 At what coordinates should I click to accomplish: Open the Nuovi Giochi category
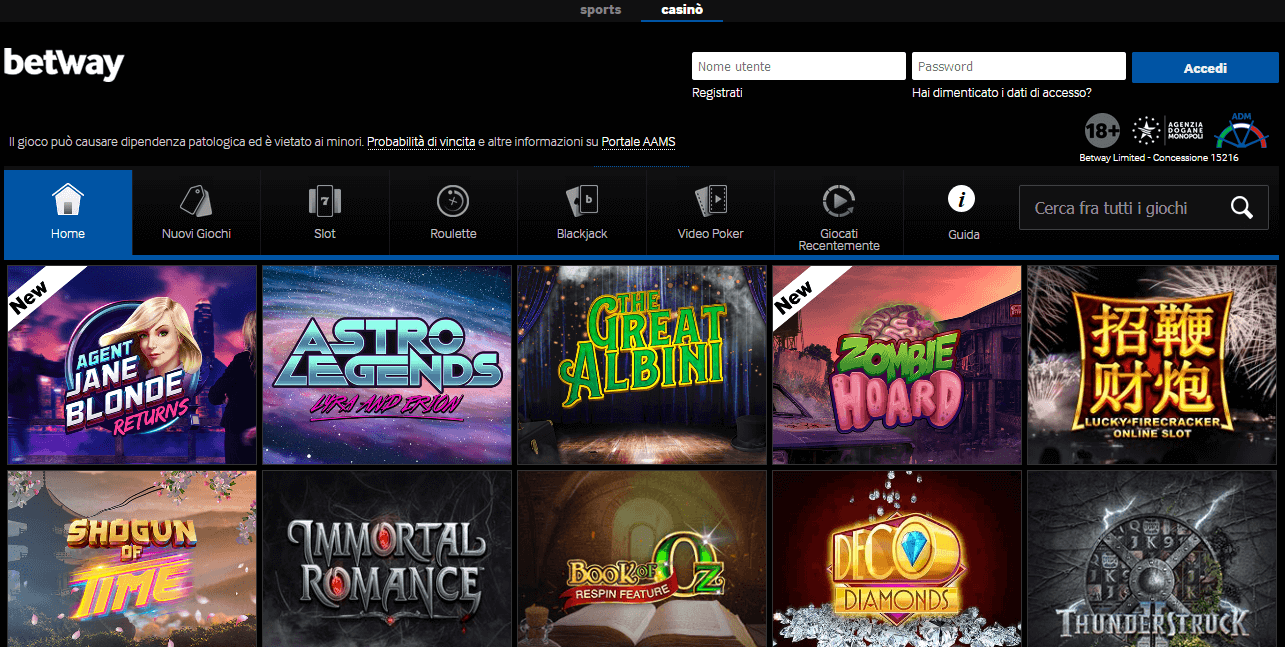click(196, 234)
